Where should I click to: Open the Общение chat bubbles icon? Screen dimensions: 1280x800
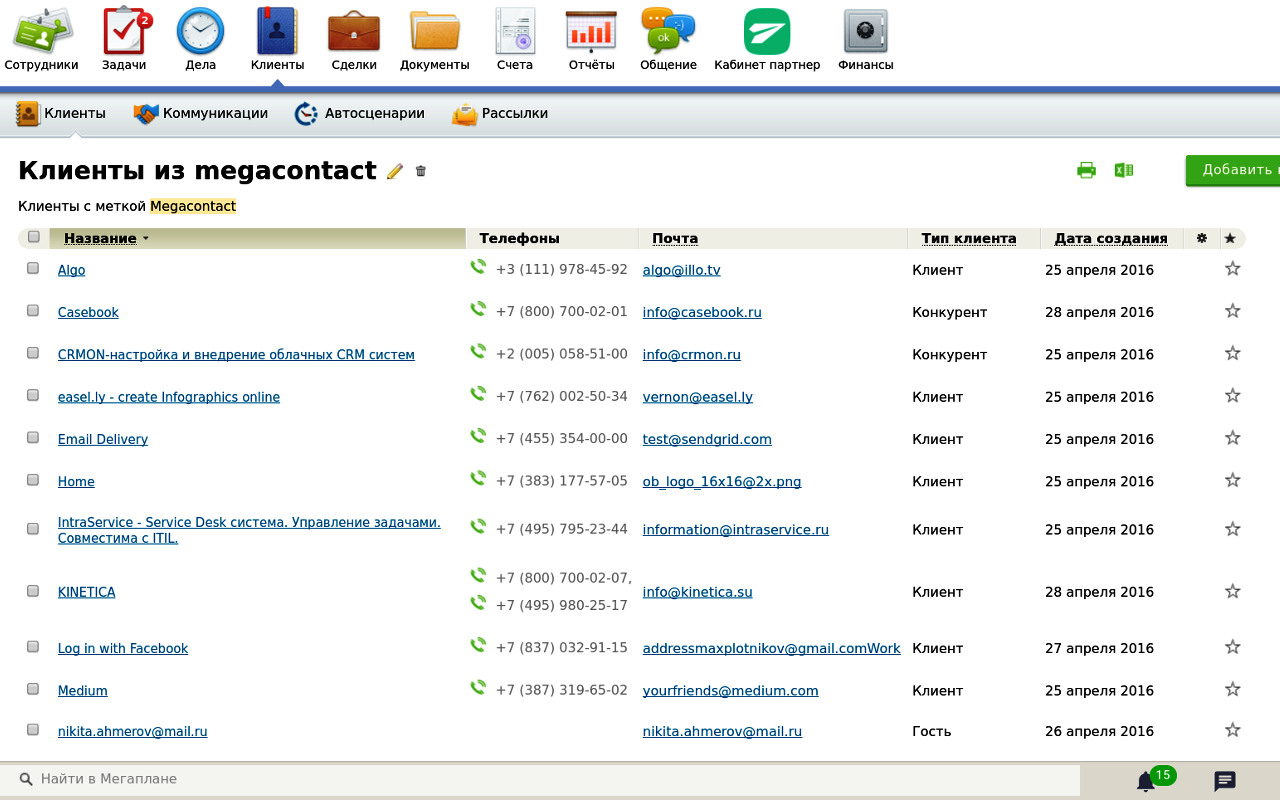(668, 40)
